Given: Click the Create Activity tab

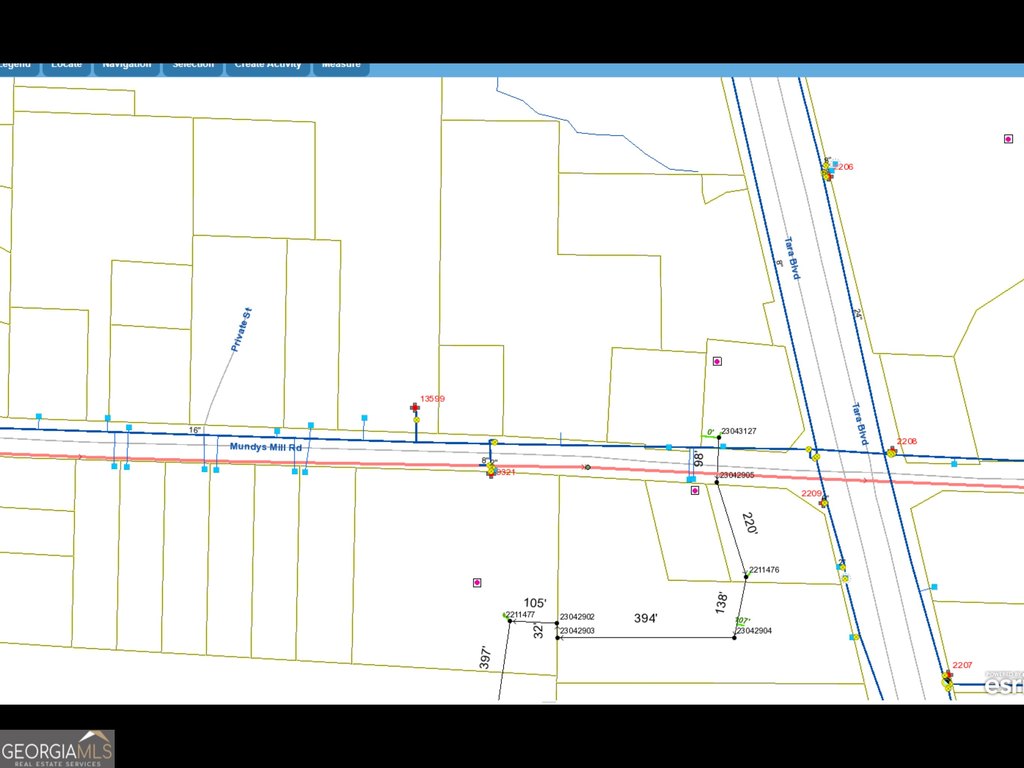Looking at the screenshot, I should click(x=267, y=66).
